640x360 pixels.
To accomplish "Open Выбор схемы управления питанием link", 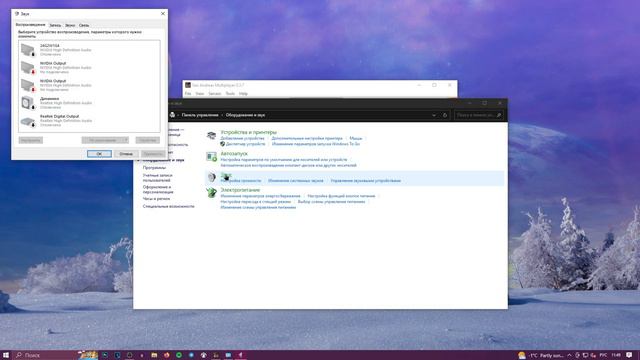I will coord(331,202).
